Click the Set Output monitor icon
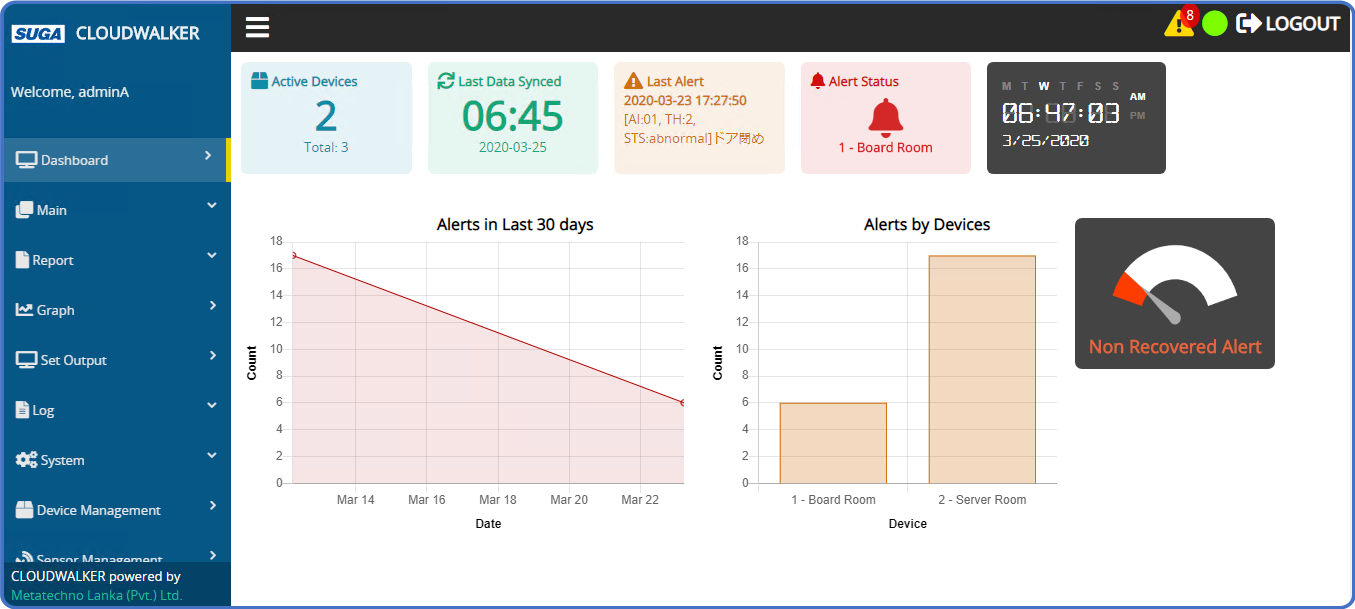Image resolution: width=1355 pixels, height=609 pixels. [x=26, y=360]
